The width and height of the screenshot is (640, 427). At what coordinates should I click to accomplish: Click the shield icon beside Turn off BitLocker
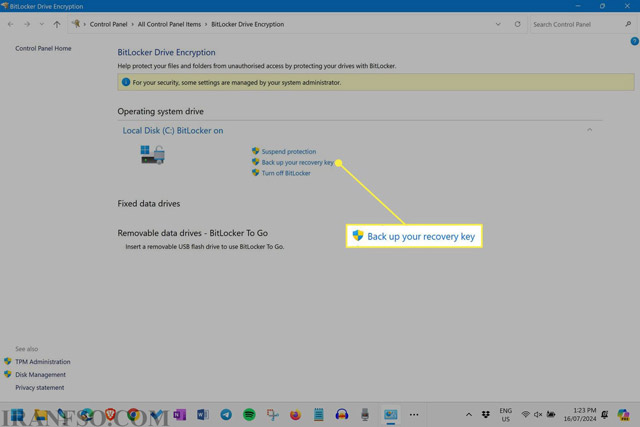coord(256,173)
